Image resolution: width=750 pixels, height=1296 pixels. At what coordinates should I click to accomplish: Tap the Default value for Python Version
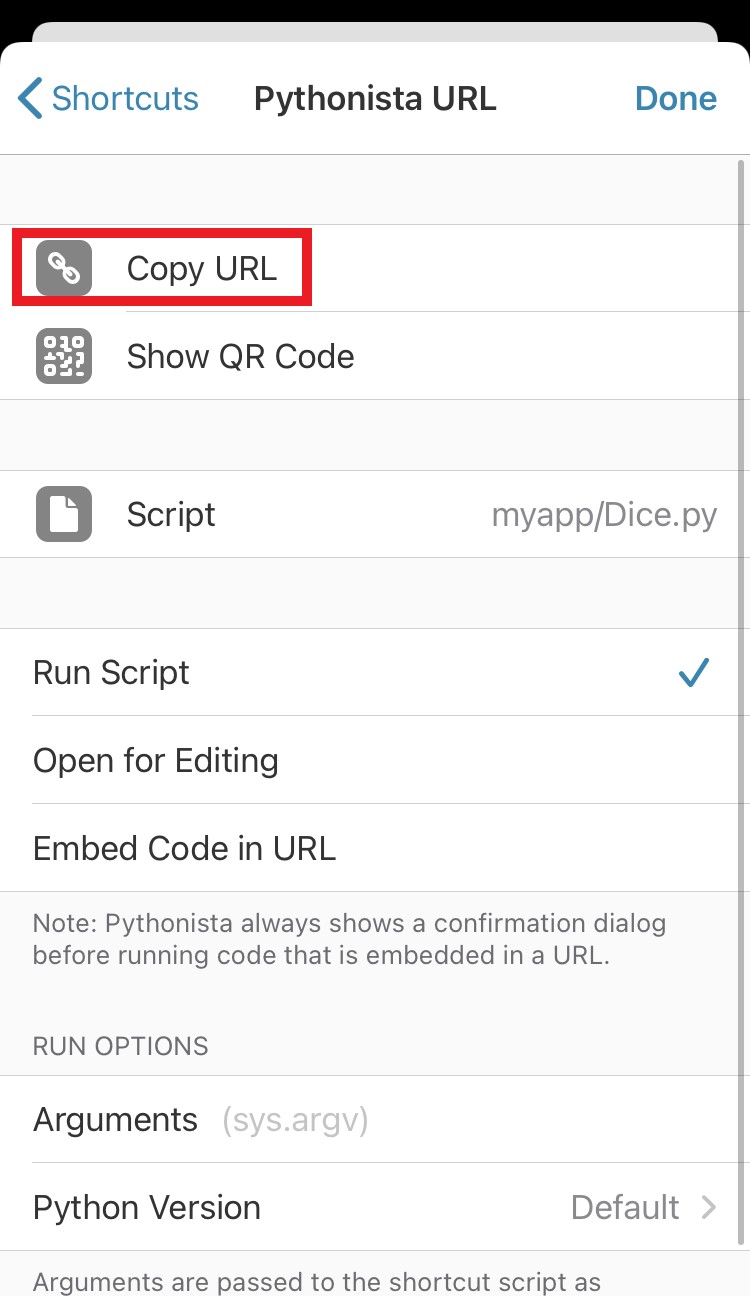point(625,1207)
